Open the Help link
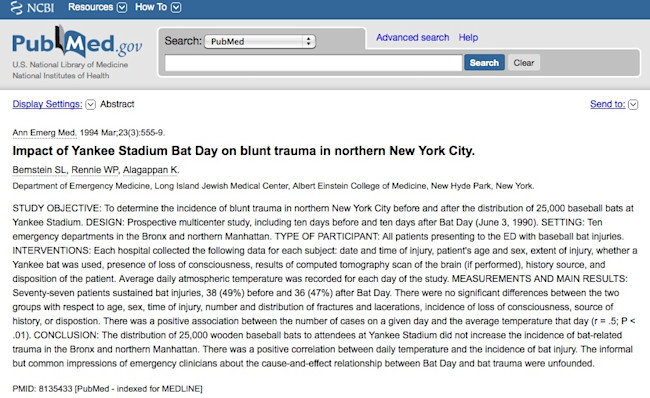Image resolution: width=650 pixels, height=398 pixels. point(468,37)
